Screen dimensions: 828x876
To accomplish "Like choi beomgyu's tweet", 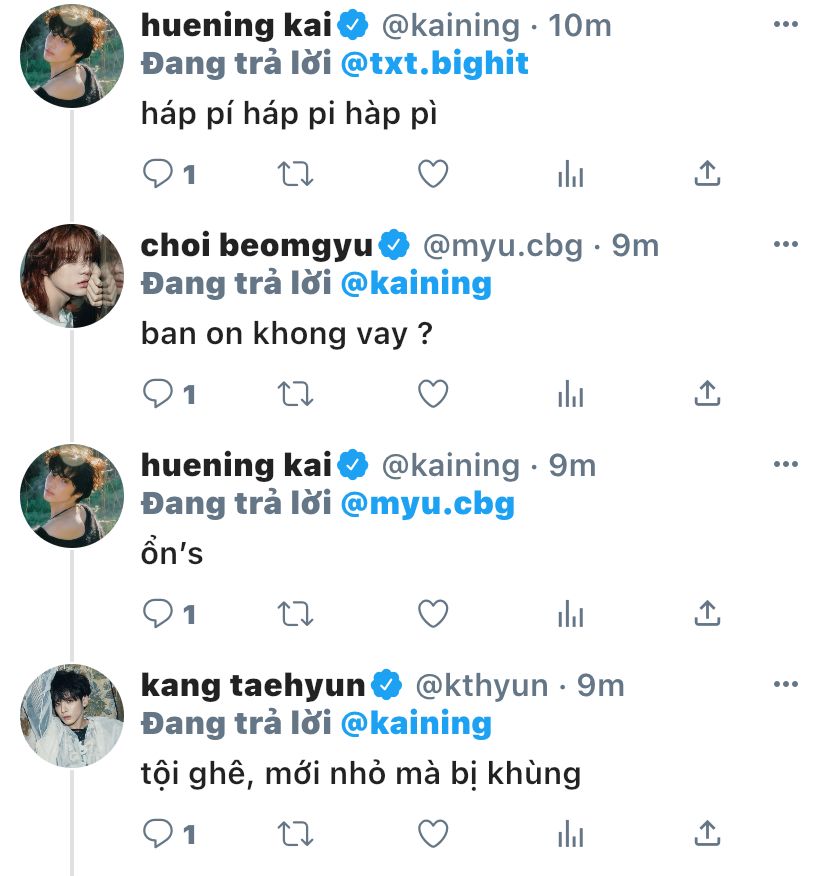I will tap(432, 395).
